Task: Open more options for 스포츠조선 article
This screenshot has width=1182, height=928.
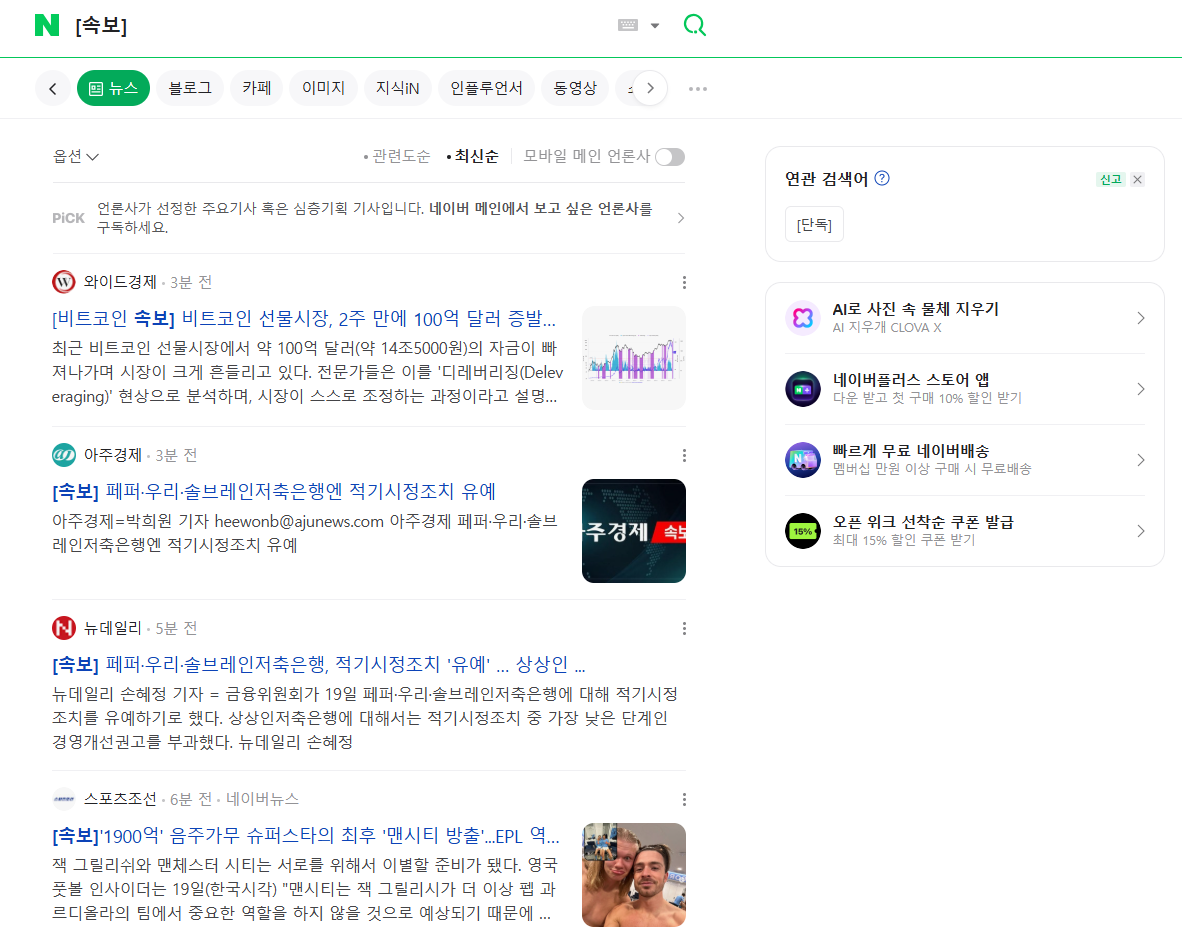Action: click(x=684, y=799)
